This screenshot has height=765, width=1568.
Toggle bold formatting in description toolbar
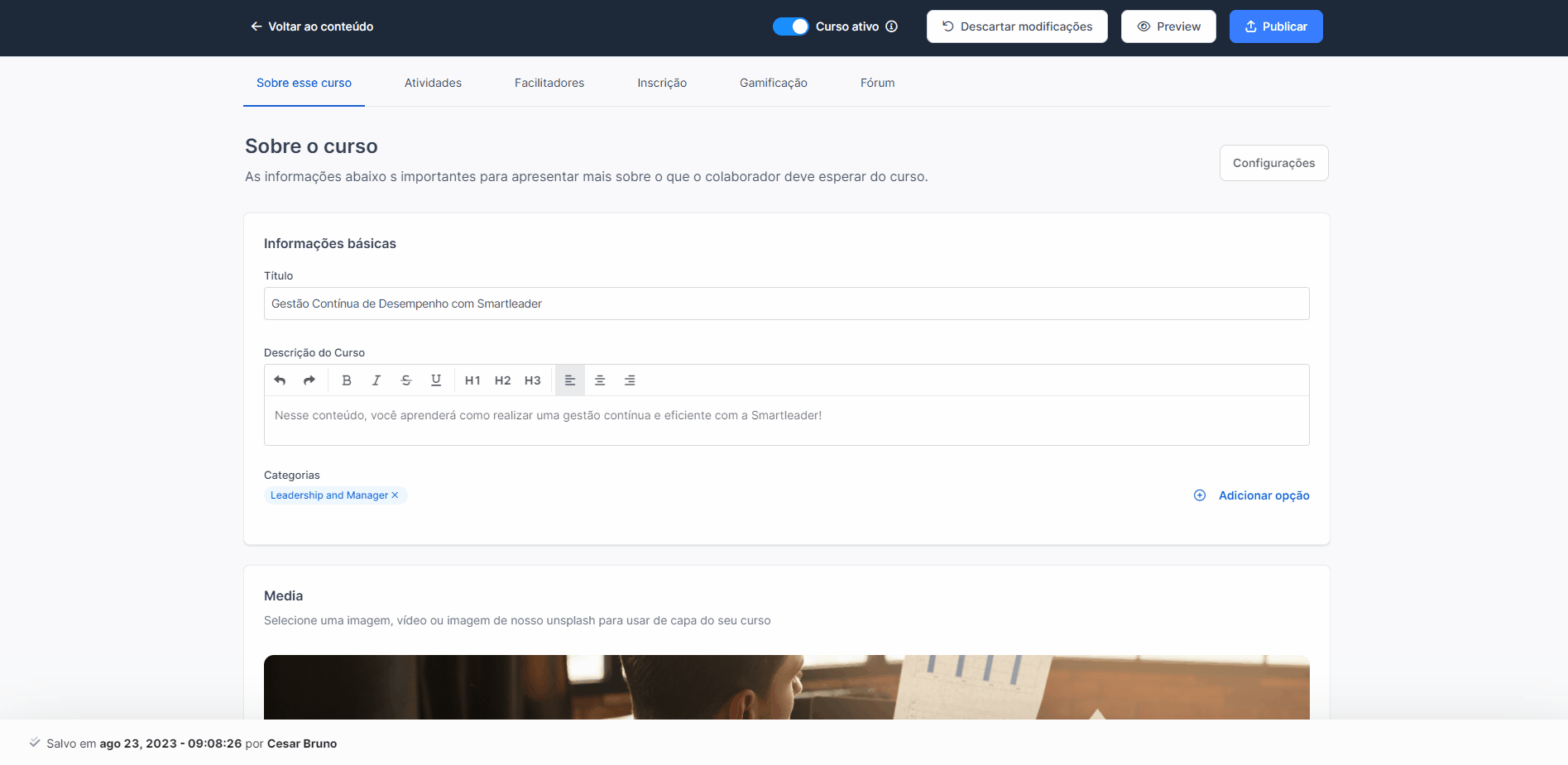click(x=347, y=380)
